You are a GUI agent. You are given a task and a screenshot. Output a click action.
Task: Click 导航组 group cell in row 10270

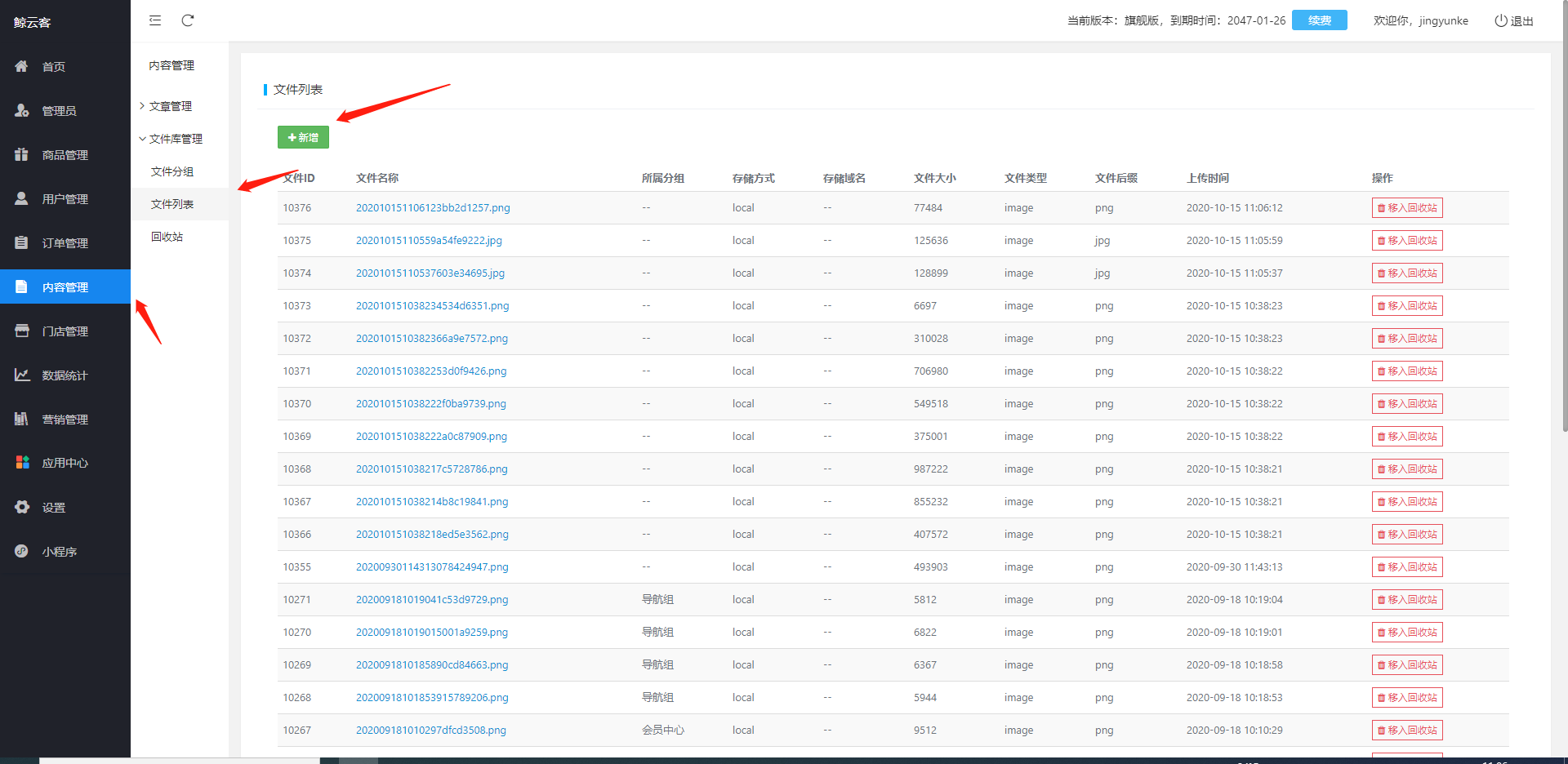(x=657, y=633)
